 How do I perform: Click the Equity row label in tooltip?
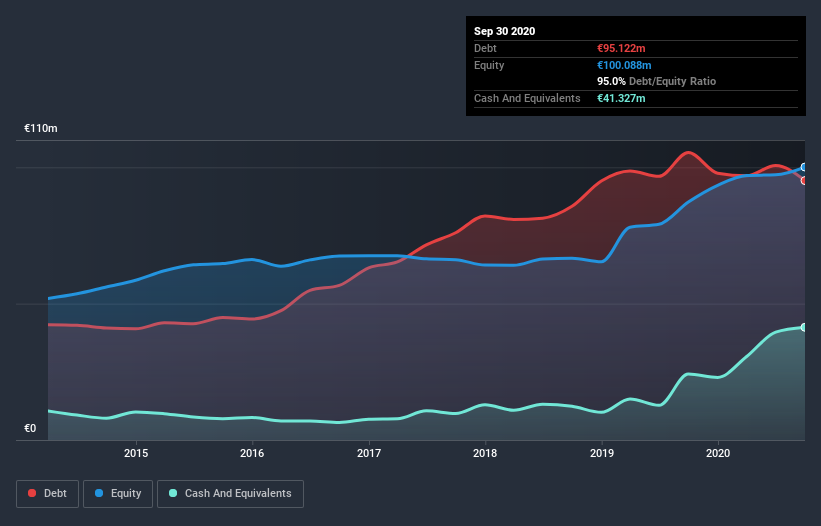click(x=489, y=65)
